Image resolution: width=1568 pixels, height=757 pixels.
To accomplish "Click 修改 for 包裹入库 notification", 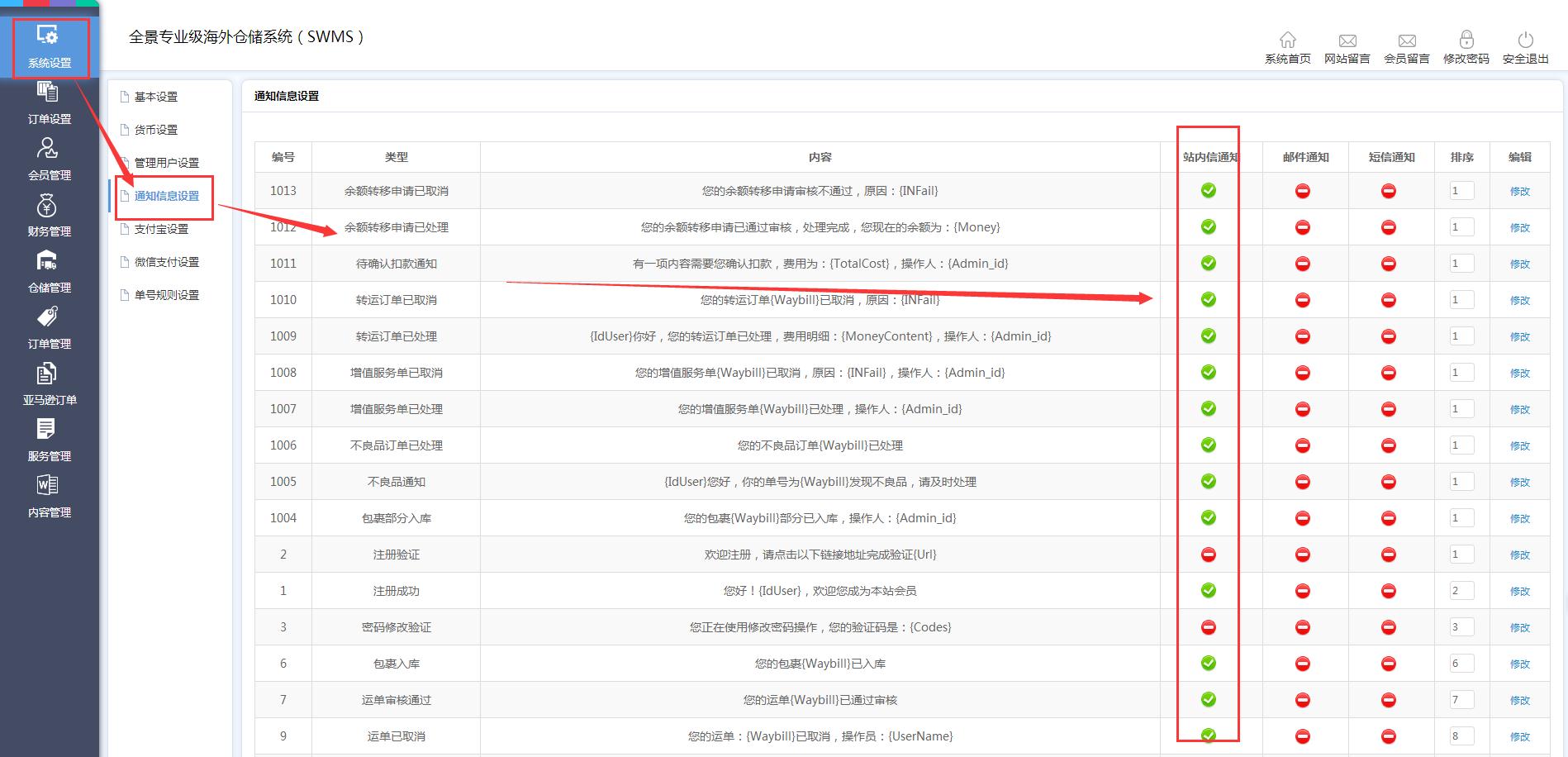I will pos(1520,663).
